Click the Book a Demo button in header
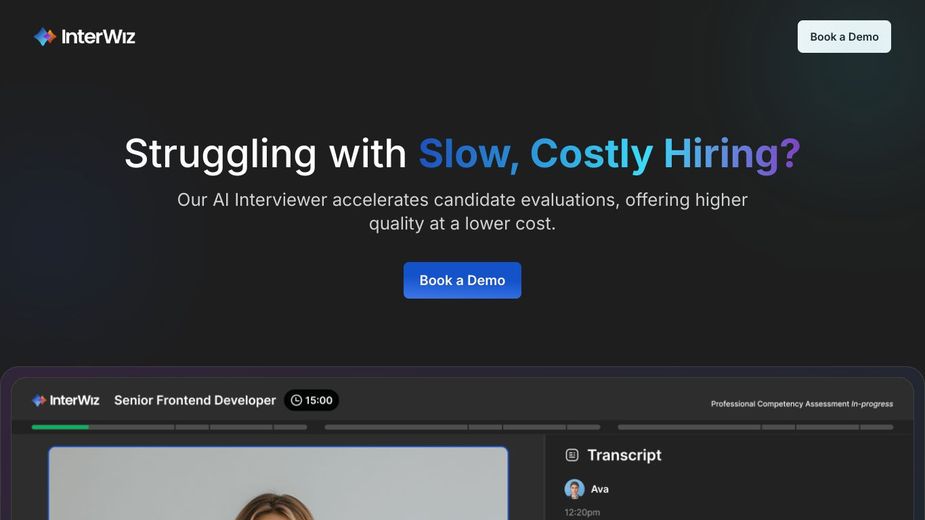 click(x=844, y=37)
